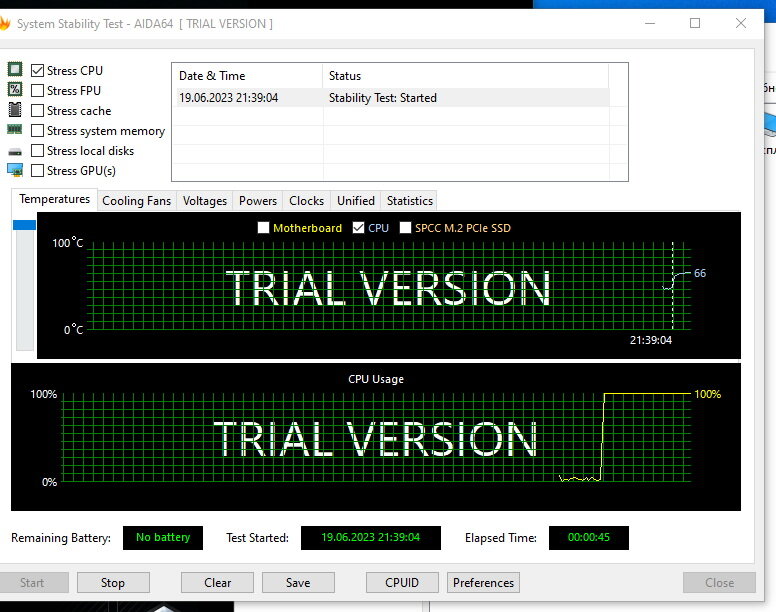This screenshot has height=612, width=776.
Task: Uncheck the Stress CPU checkbox
Action: pos(38,71)
